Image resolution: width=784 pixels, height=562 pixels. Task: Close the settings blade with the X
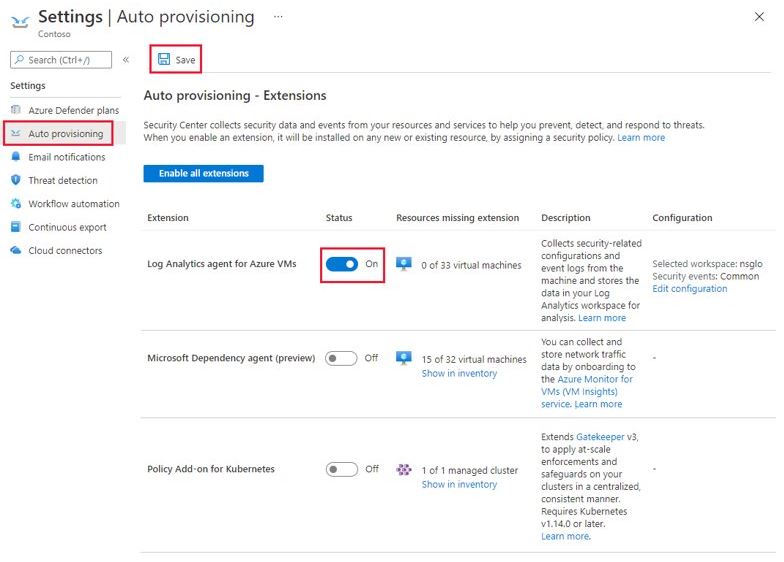click(759, 17)
